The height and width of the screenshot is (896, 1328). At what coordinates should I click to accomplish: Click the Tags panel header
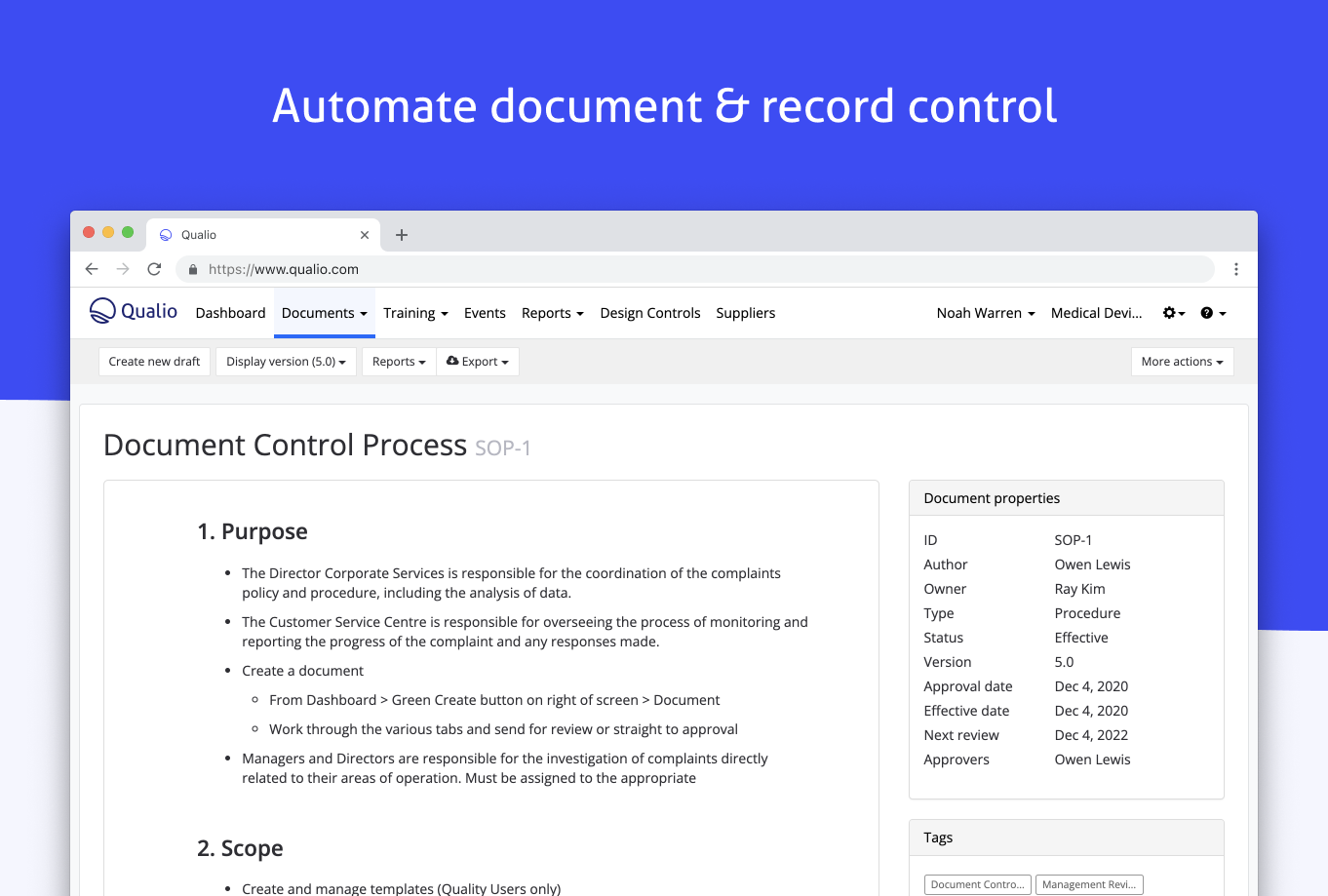[x=1067, y=838]
